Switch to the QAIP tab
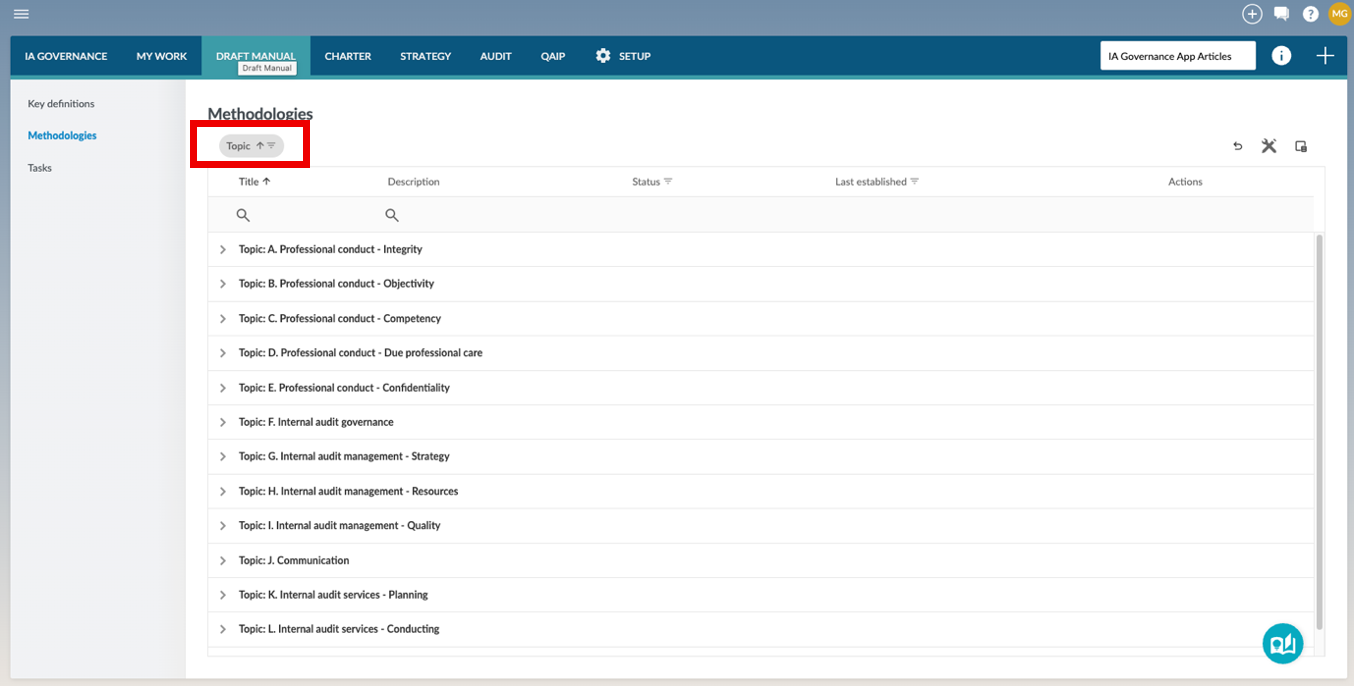Viewport: 1354px width, 686px height. (x=553, y=56)
